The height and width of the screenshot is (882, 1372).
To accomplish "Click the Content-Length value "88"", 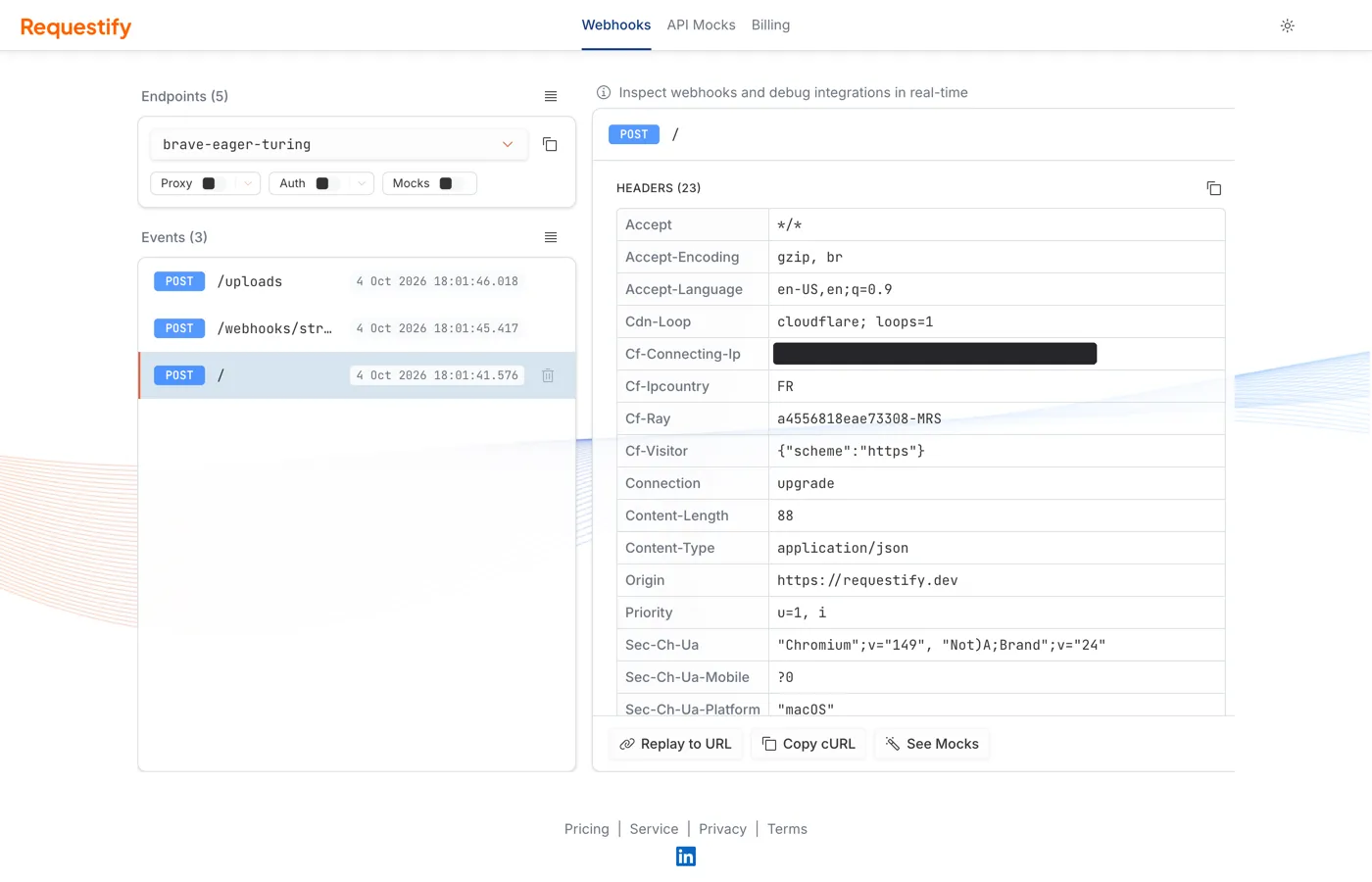I will tap(785, 515).
